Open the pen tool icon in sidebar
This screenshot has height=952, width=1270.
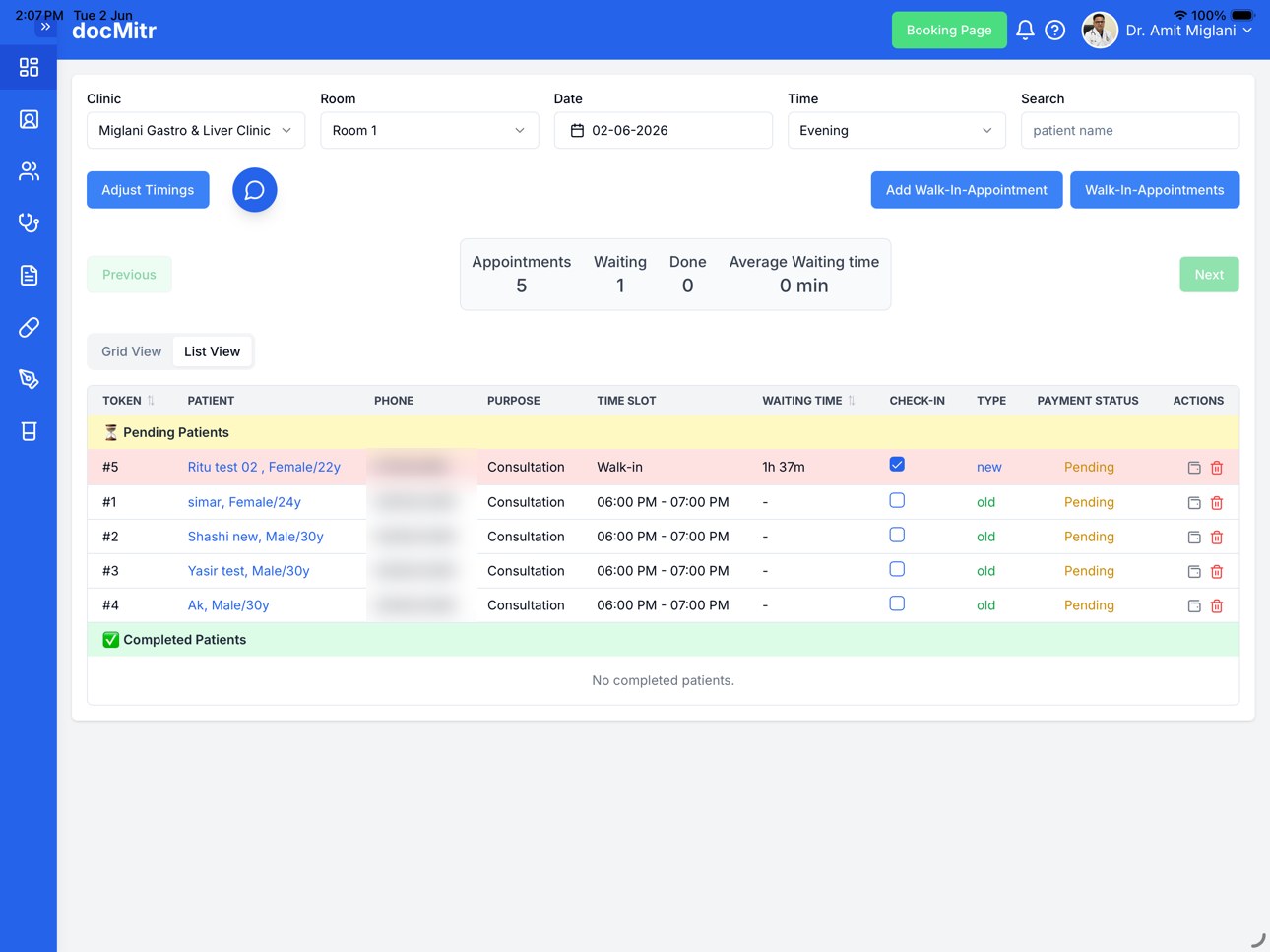(x=29, y=379)
